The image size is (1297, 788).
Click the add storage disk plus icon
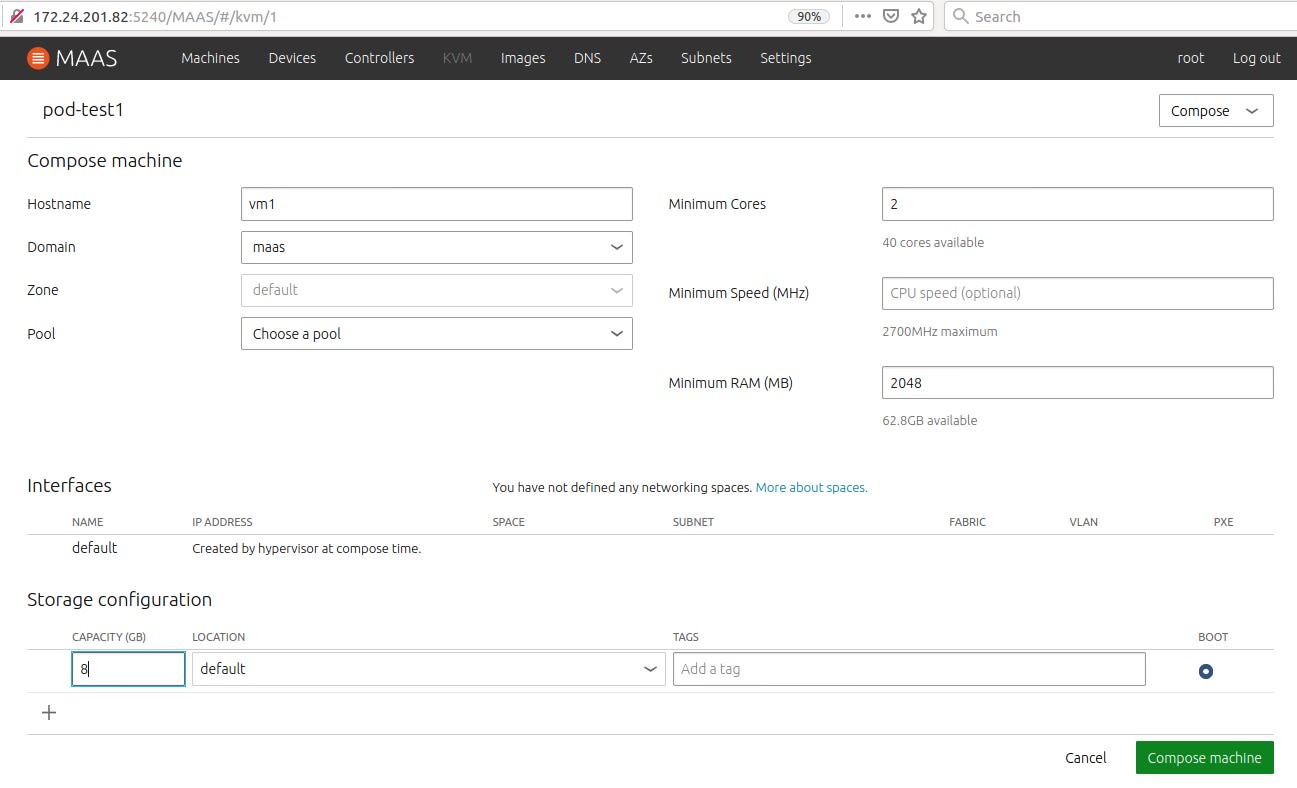point(48,713)
